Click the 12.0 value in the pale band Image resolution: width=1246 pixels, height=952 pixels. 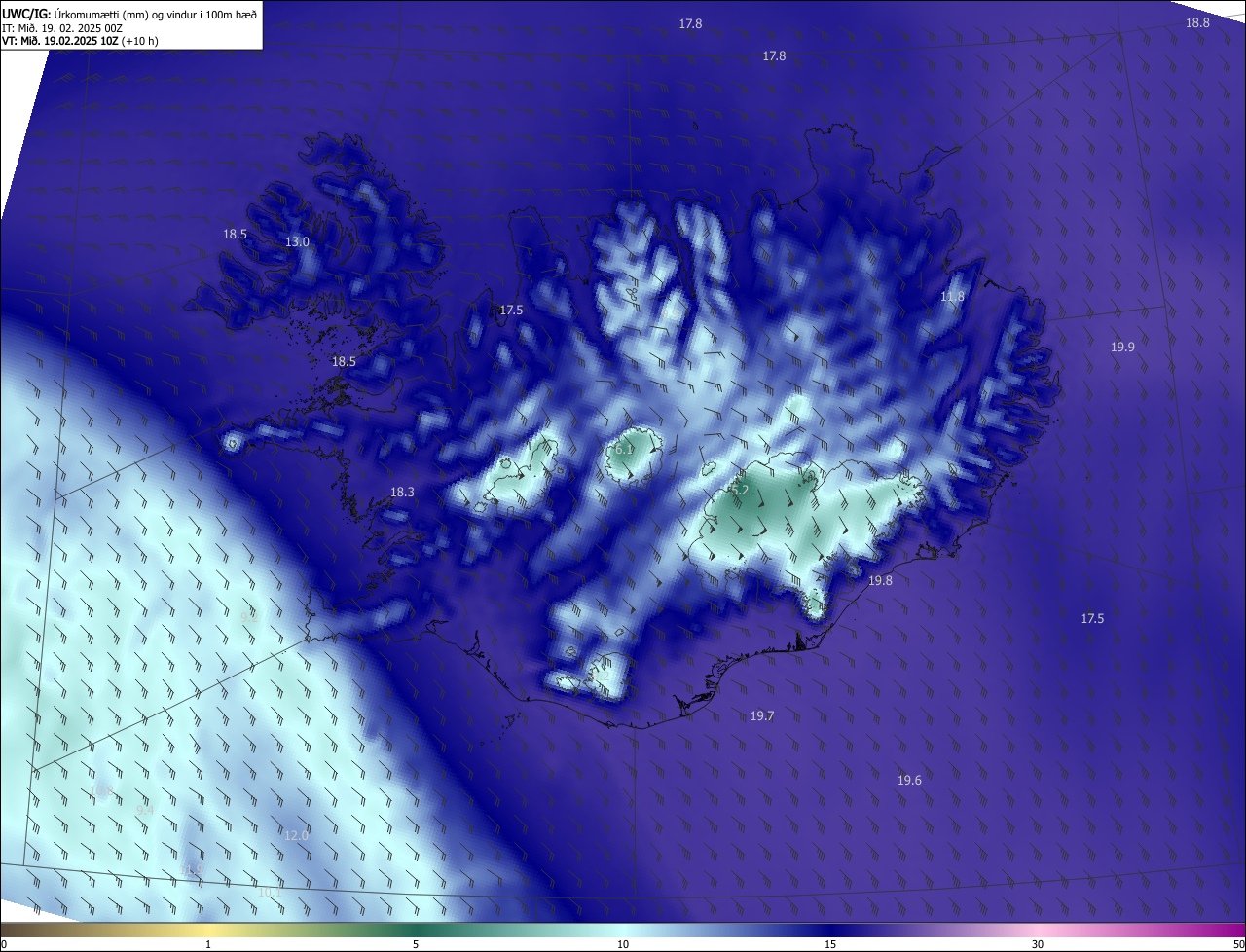(296, 836)
